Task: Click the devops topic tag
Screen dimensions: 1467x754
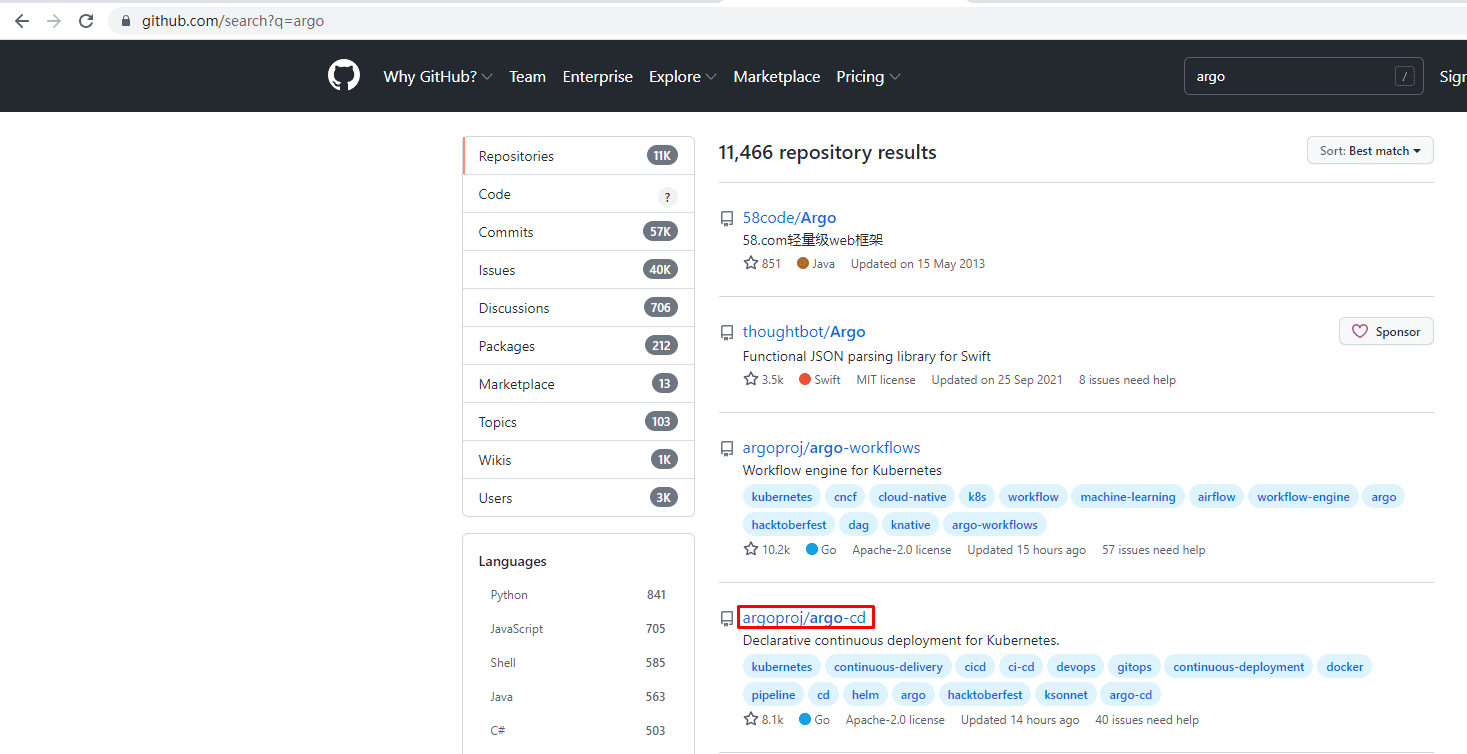Action: click(1076, 667)
